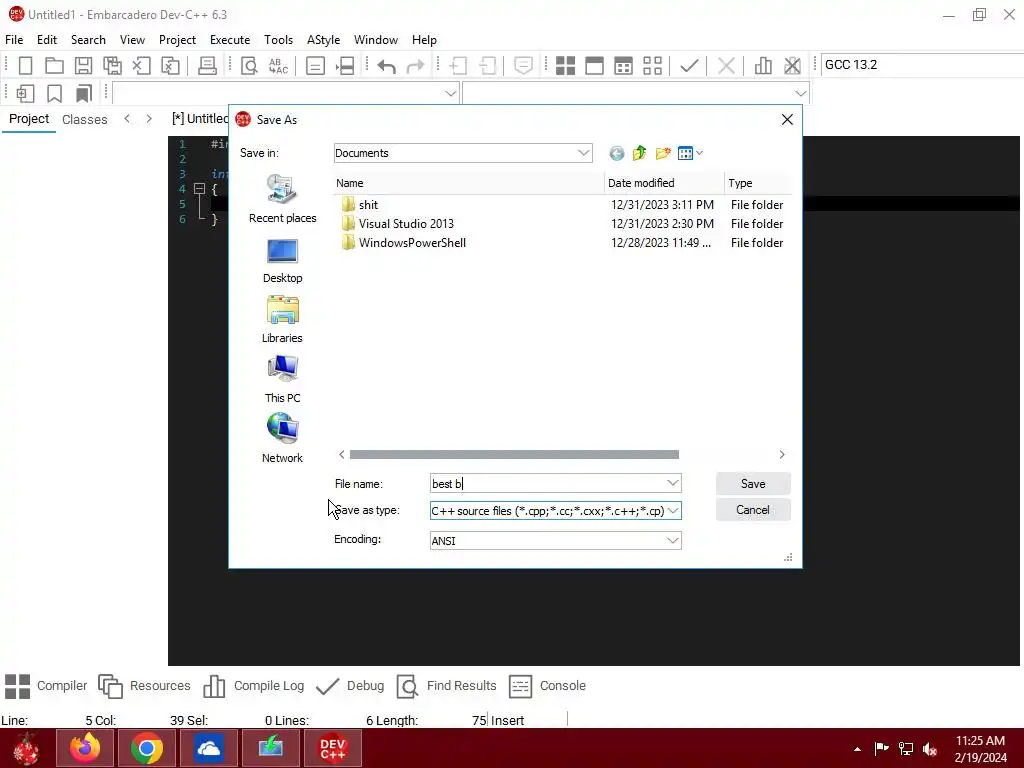Click the Compile & Run toolbar icon
Screen dimensions: 1024x768
point(624,65)
